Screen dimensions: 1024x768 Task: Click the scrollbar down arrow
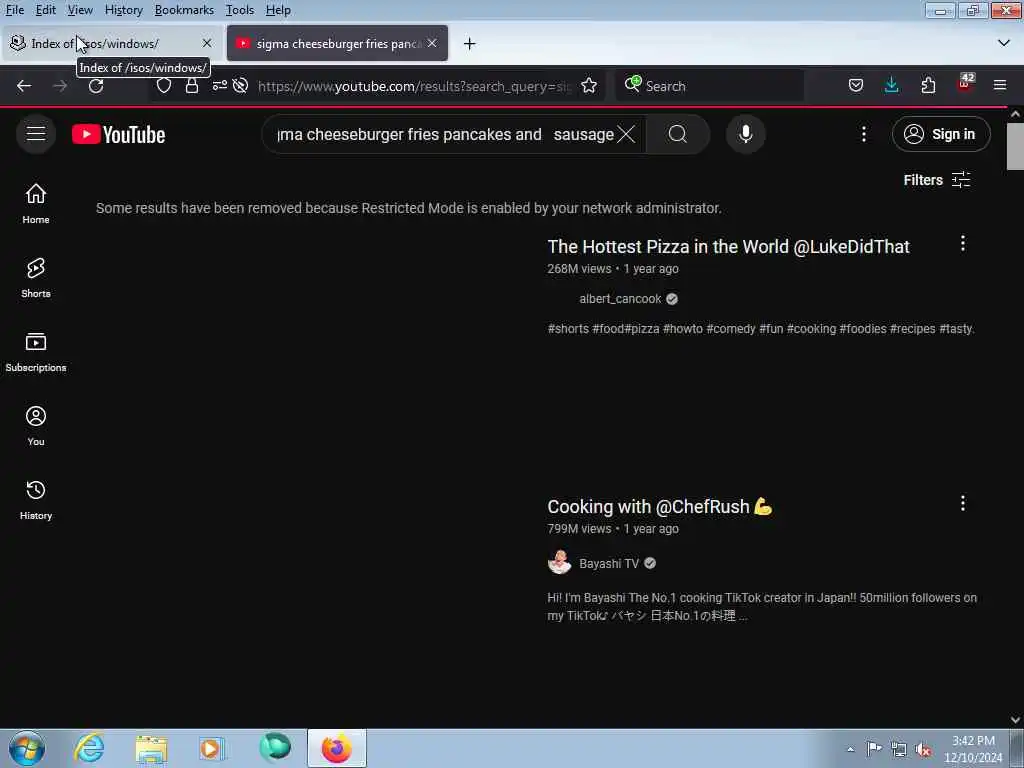[1015, 720]
